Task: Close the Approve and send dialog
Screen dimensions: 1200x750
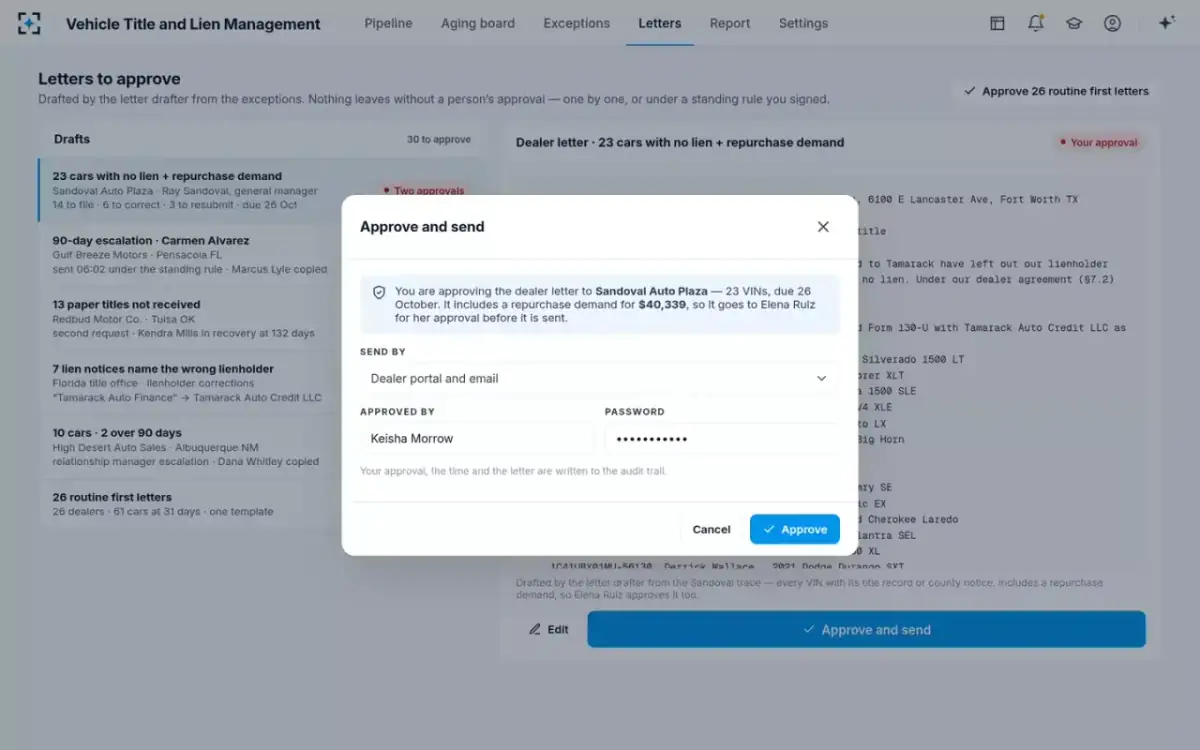Action: pyautogui.click(x=823, y=227)
